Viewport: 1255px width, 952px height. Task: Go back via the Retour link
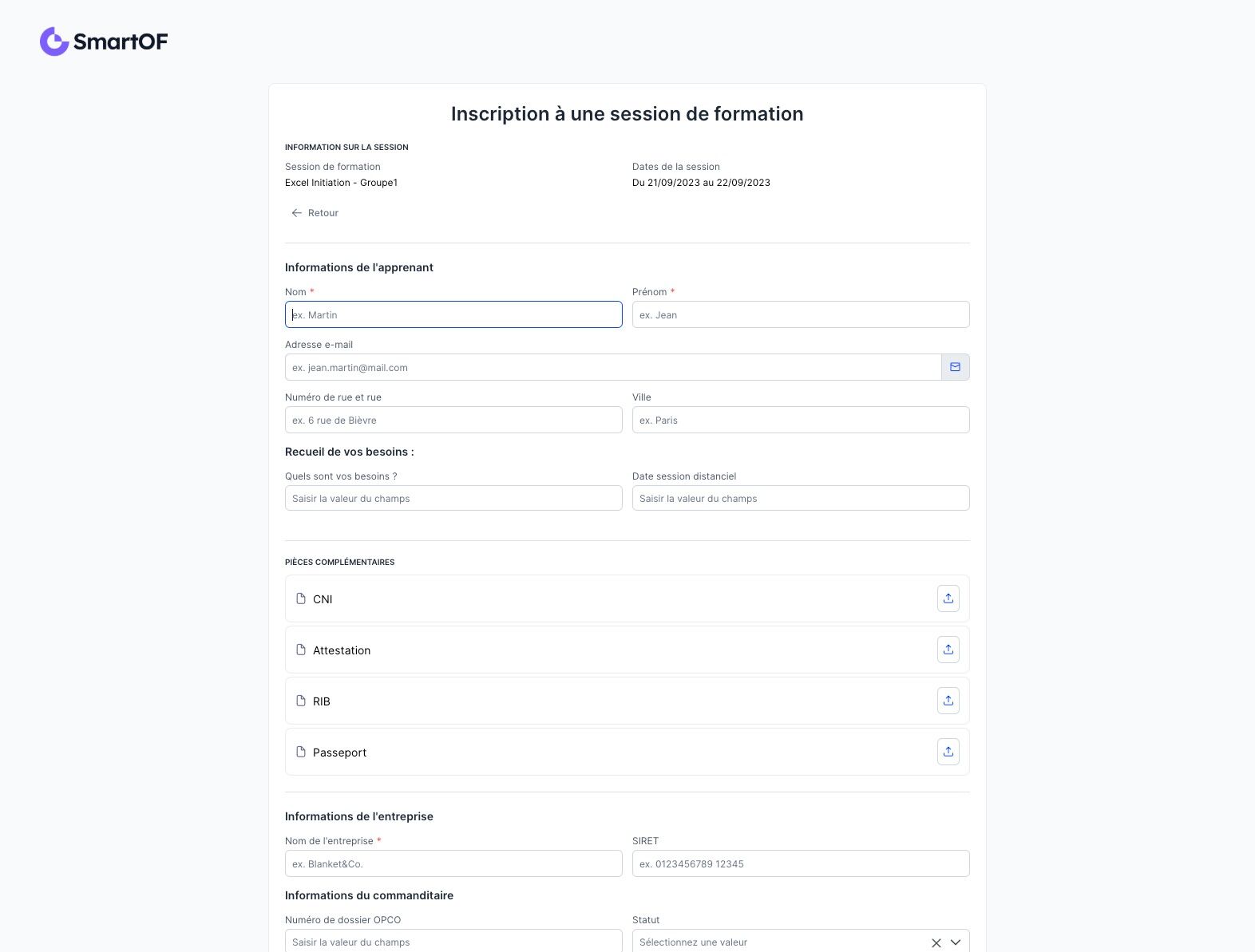click(315, 213)
